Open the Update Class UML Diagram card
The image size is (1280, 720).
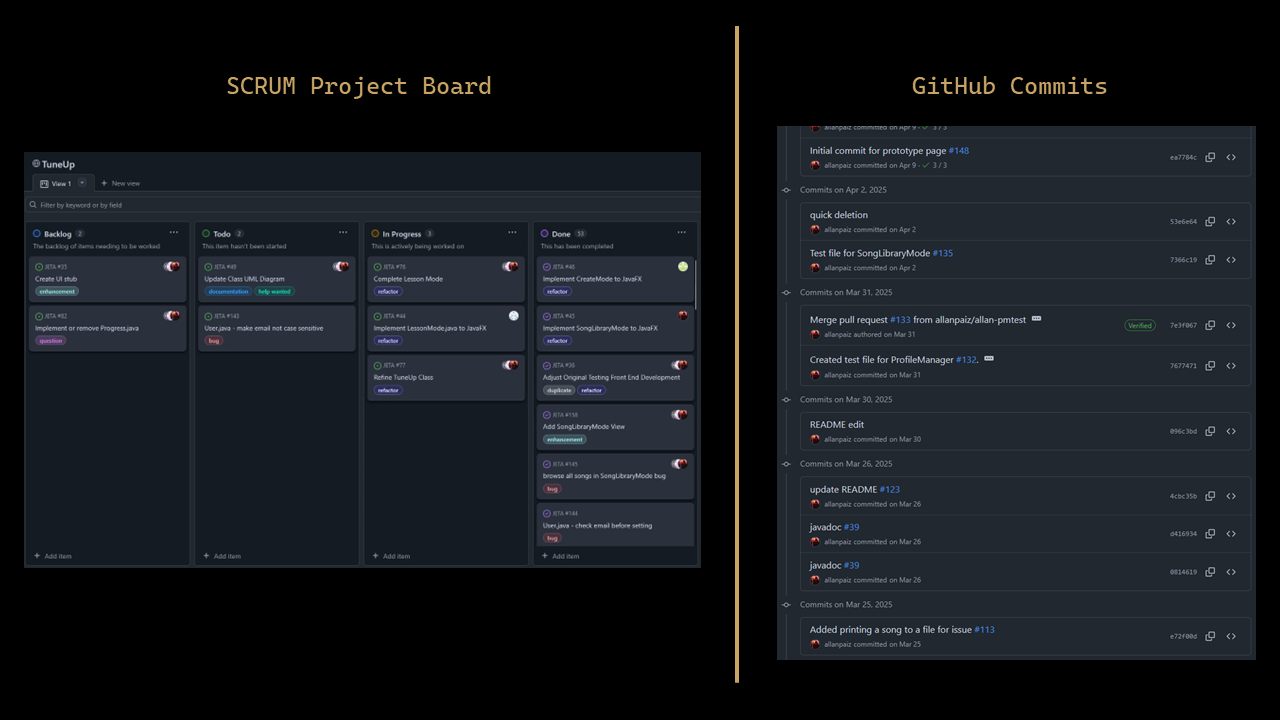click(x=276, y=279)
